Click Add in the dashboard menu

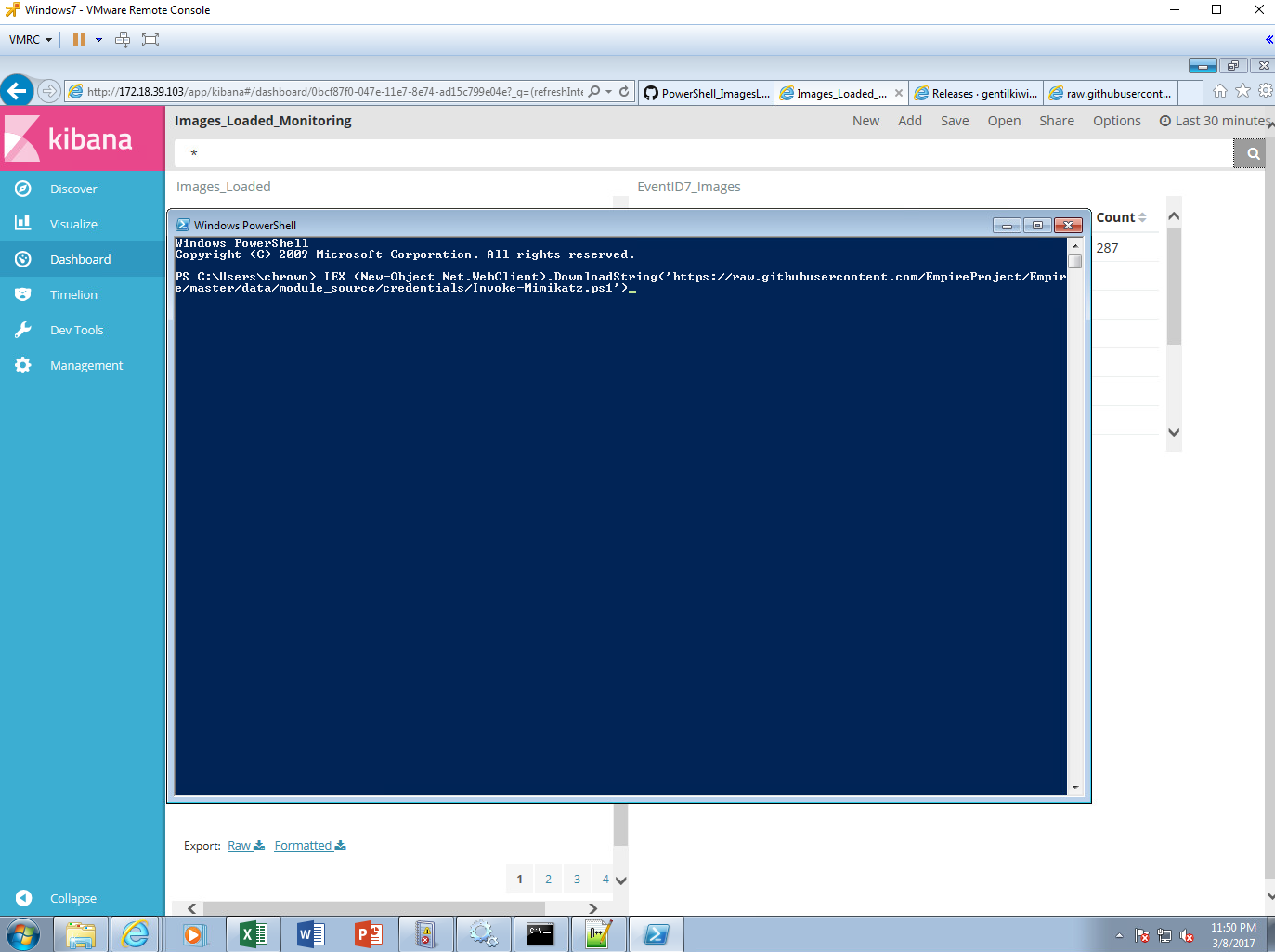910,121
